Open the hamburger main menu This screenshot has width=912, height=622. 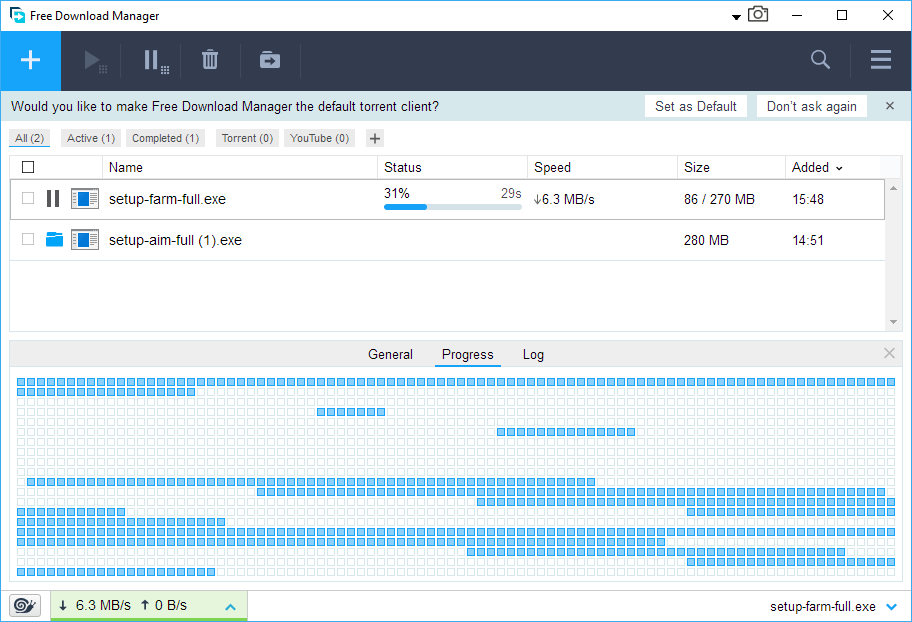coord(881,59)
